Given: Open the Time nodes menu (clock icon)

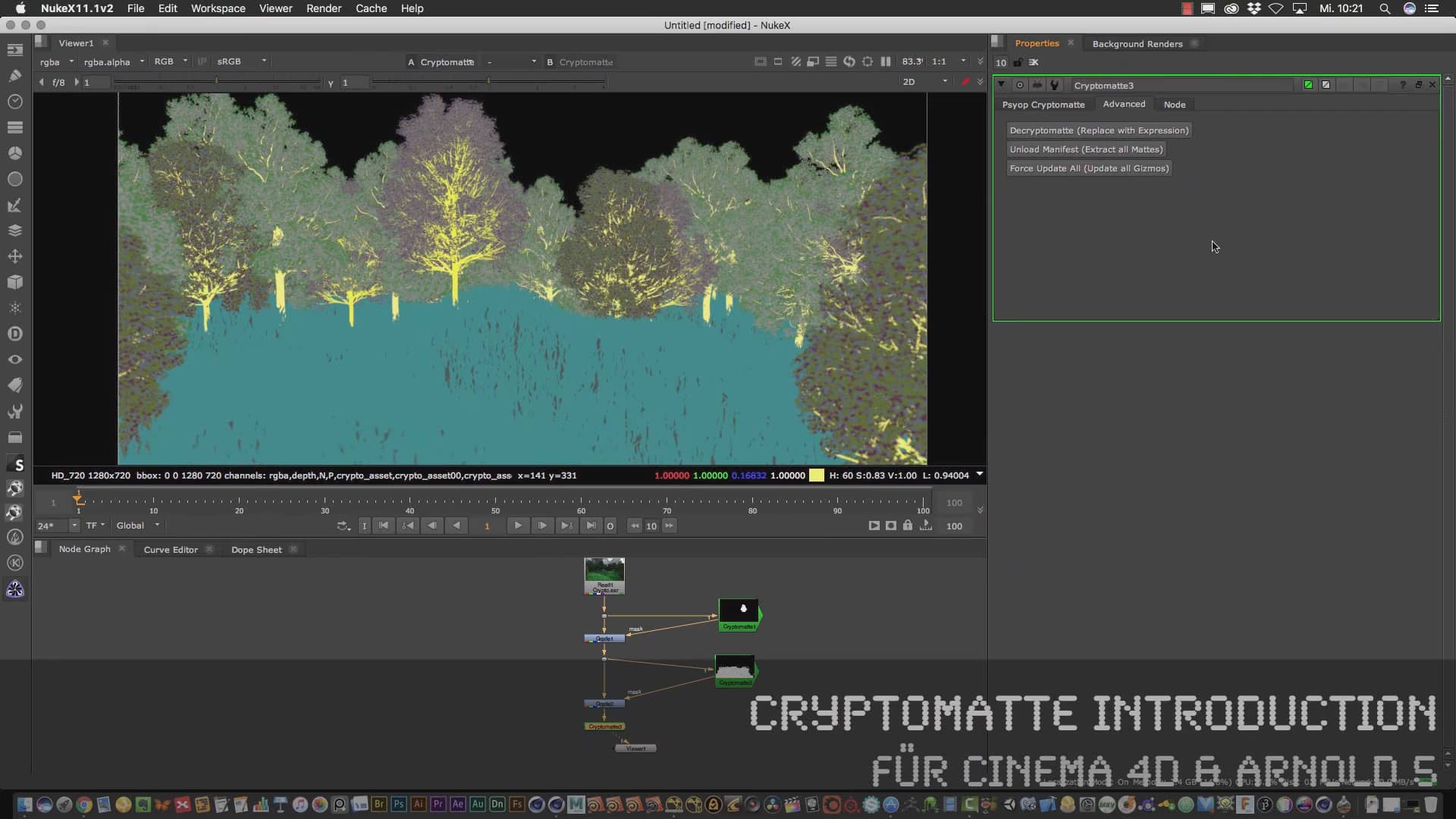Looking at the screenshot, I should [x=15, y=101].
